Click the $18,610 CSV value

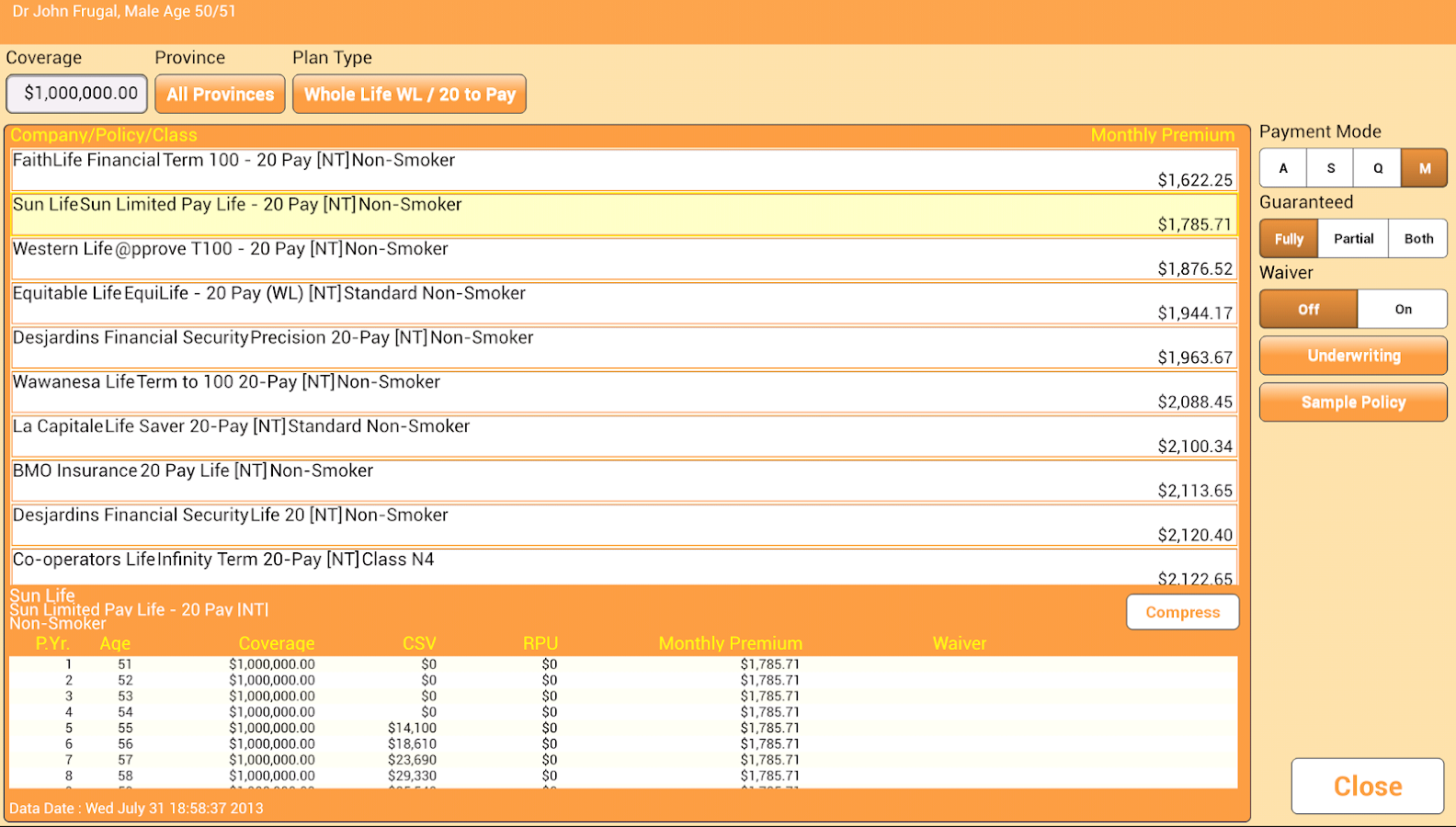tap(413, 743)
